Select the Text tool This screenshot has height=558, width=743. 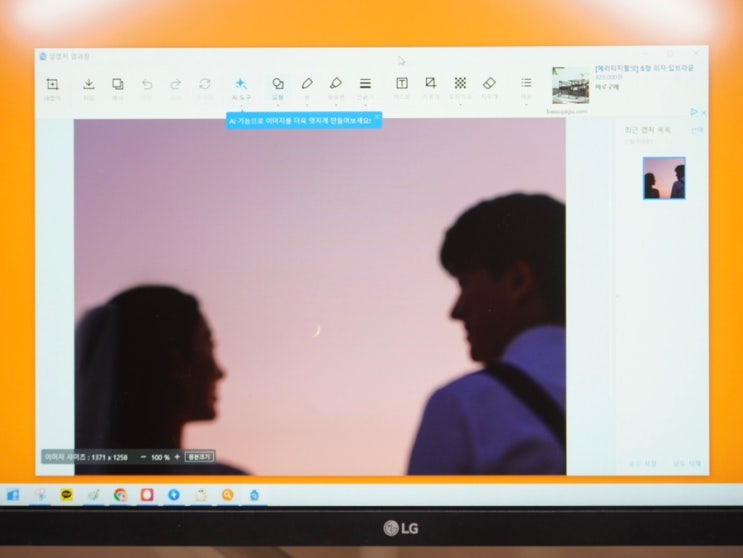tap(402, 83)
